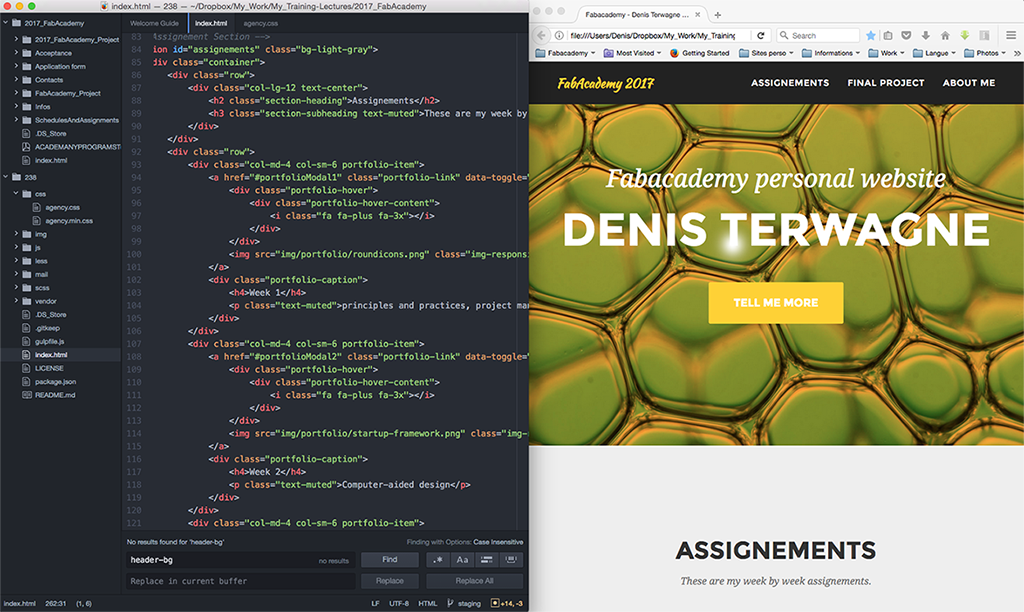Select the .DS_Store file in 238 folder
This screenshot has width=1024, height=612.
[50, 315]
